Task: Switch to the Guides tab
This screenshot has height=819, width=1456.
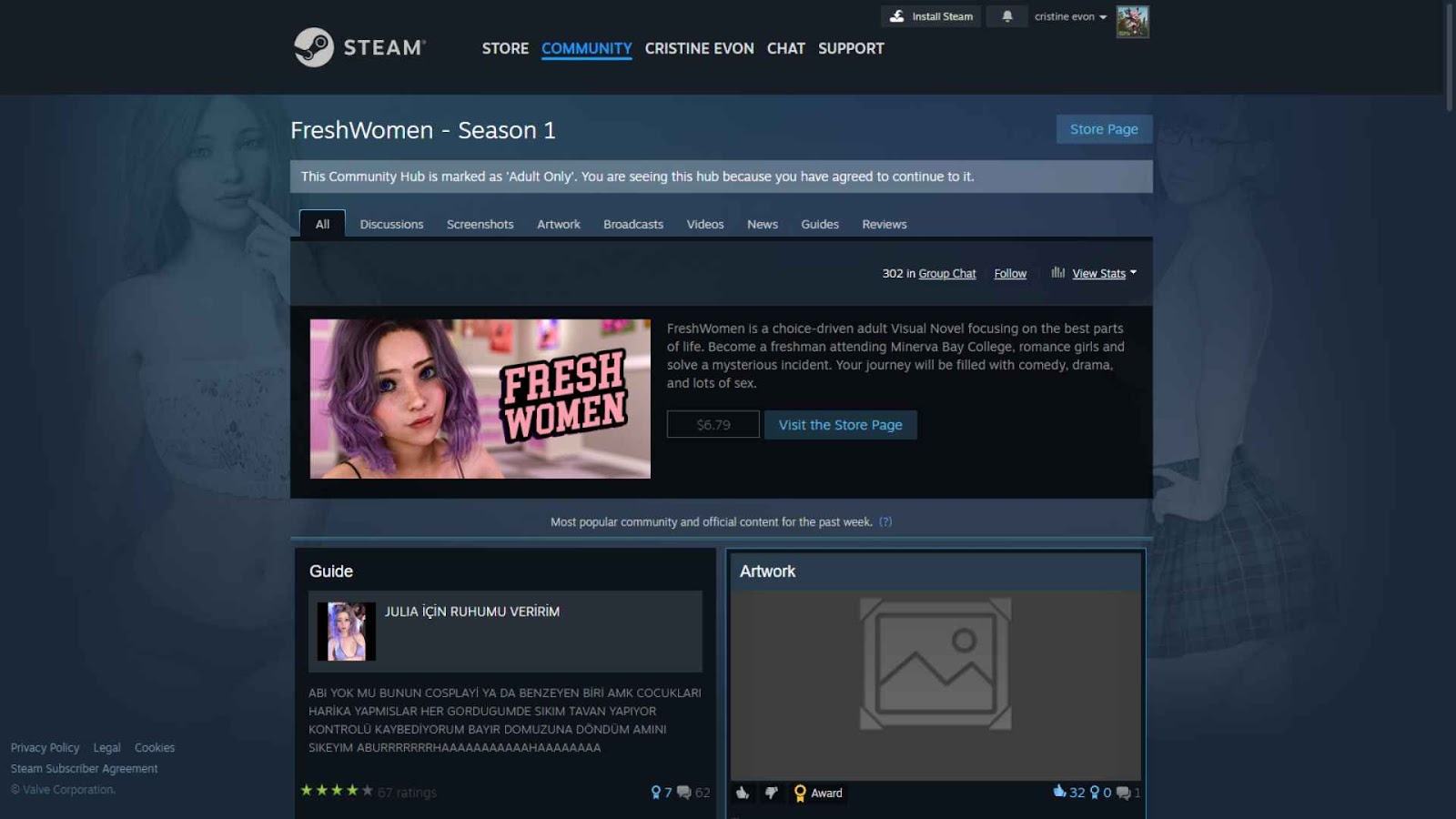Action: (820, 225)
